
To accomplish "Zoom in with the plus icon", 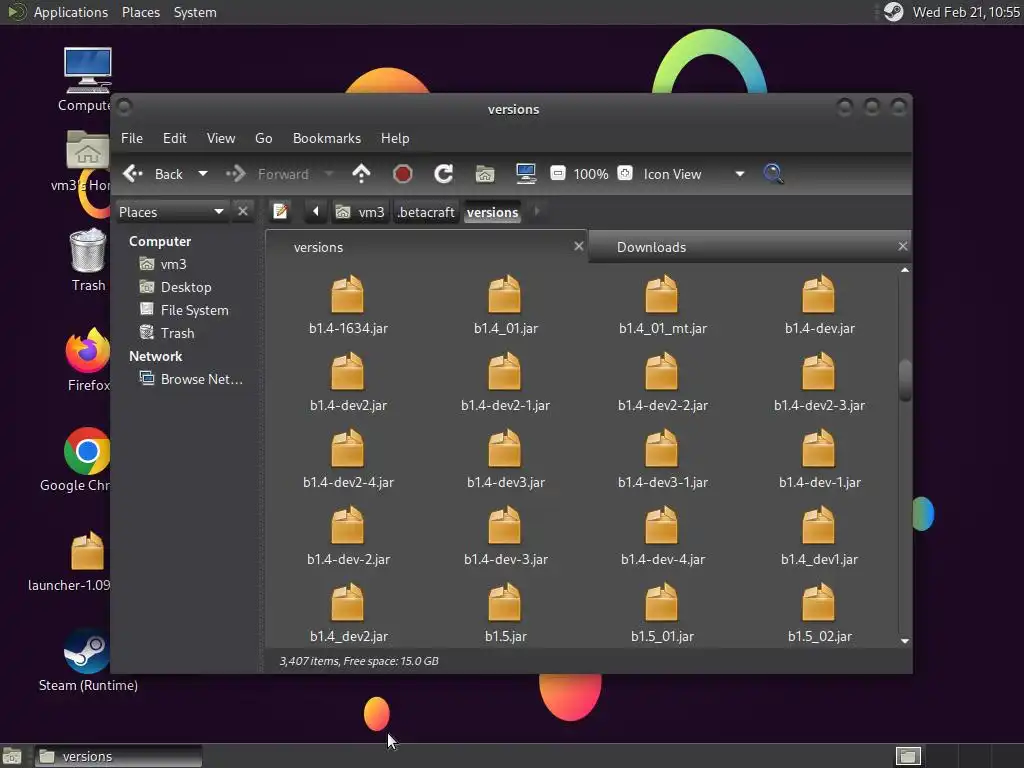I will point(625,174).
